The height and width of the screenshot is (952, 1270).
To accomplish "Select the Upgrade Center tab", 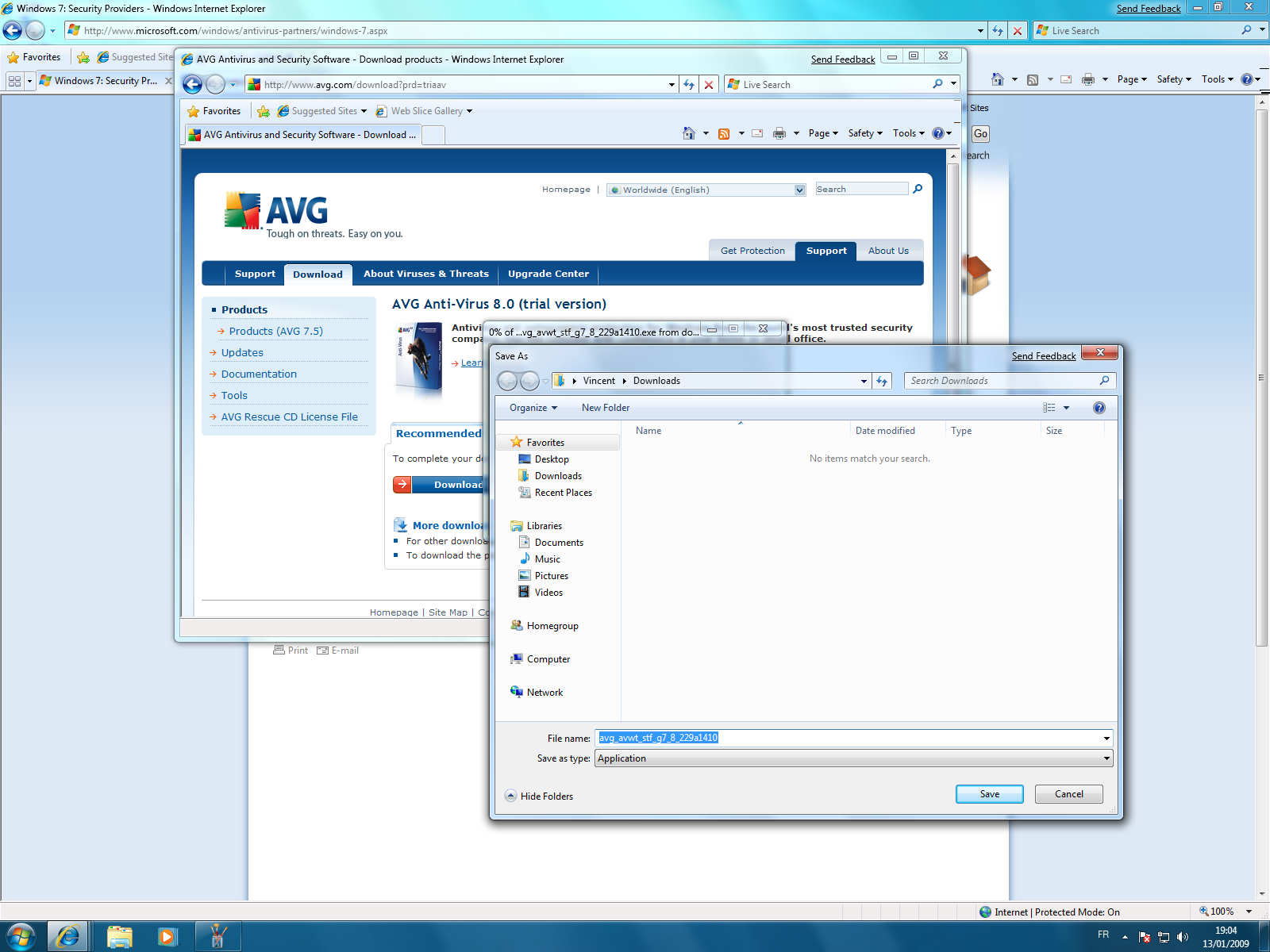I will point(548,274).
